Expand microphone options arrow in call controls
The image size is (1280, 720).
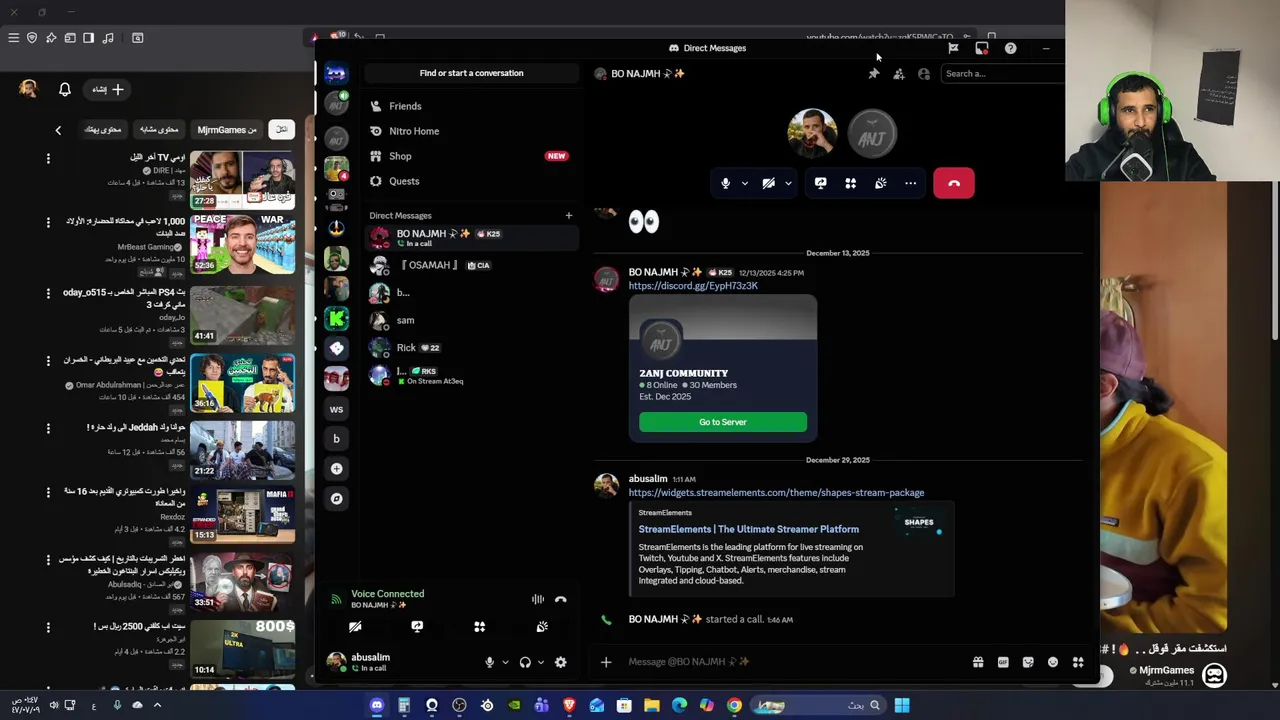[x=745, y=183]
